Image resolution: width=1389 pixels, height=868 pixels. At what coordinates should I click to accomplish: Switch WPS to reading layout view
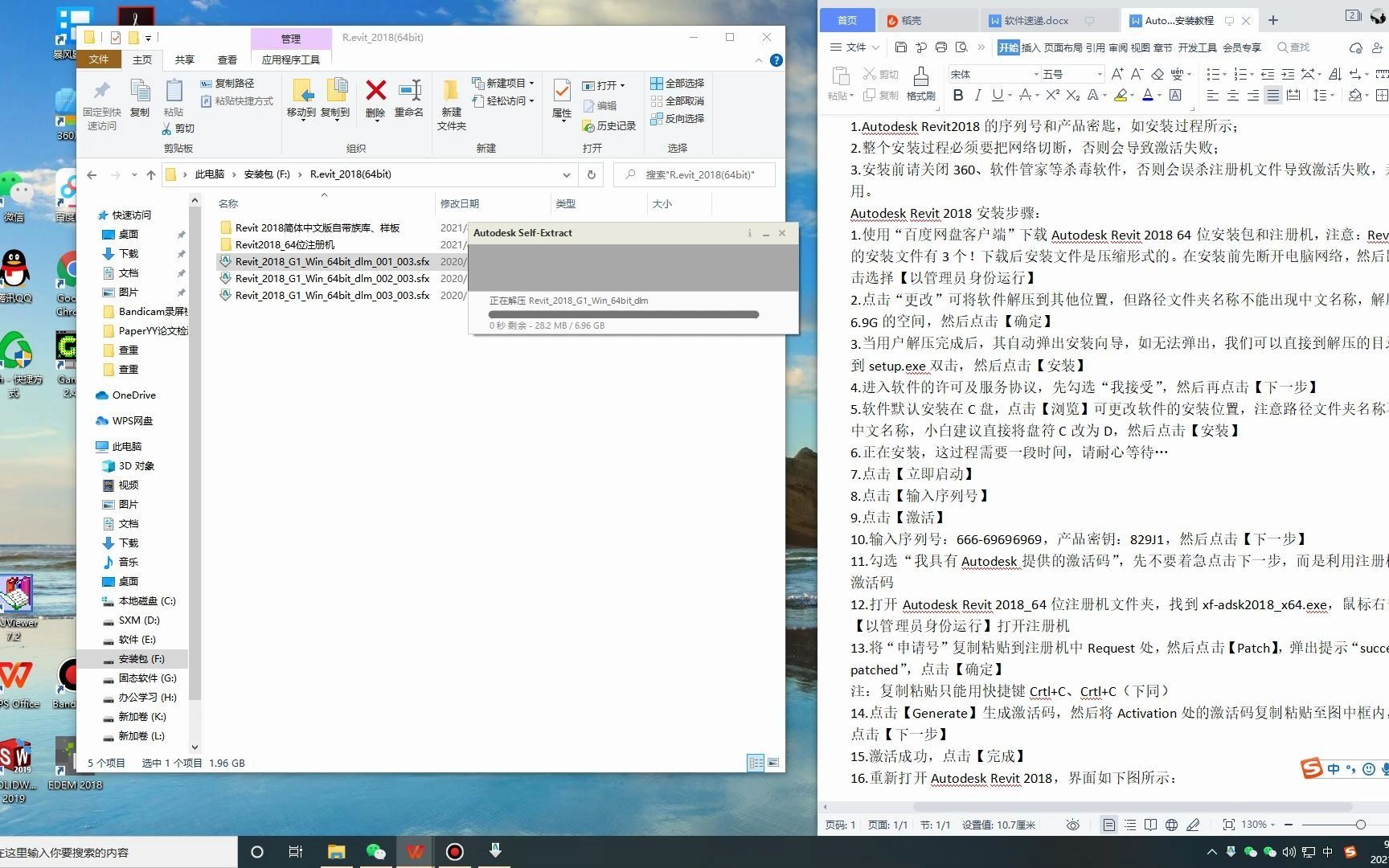point(1151,825)
